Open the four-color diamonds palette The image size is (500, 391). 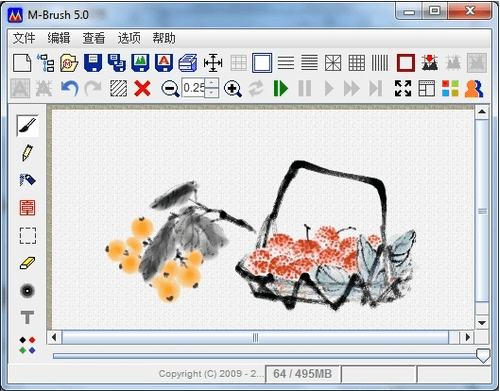coord(27,345)
